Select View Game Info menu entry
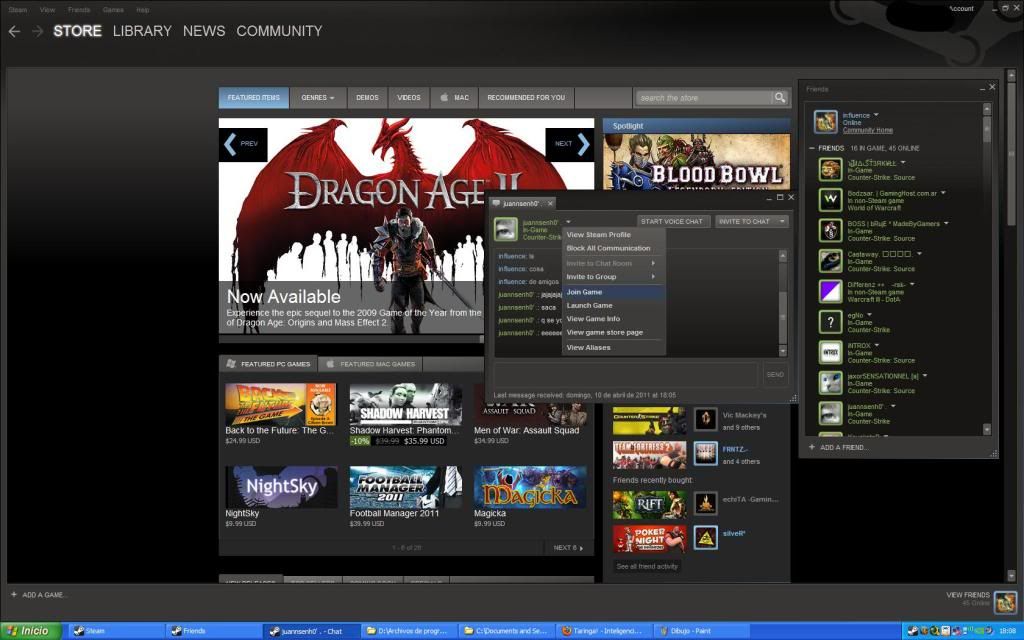This screenshot has width=1024, height=640. pyautogui.click(x=613, y=319)
